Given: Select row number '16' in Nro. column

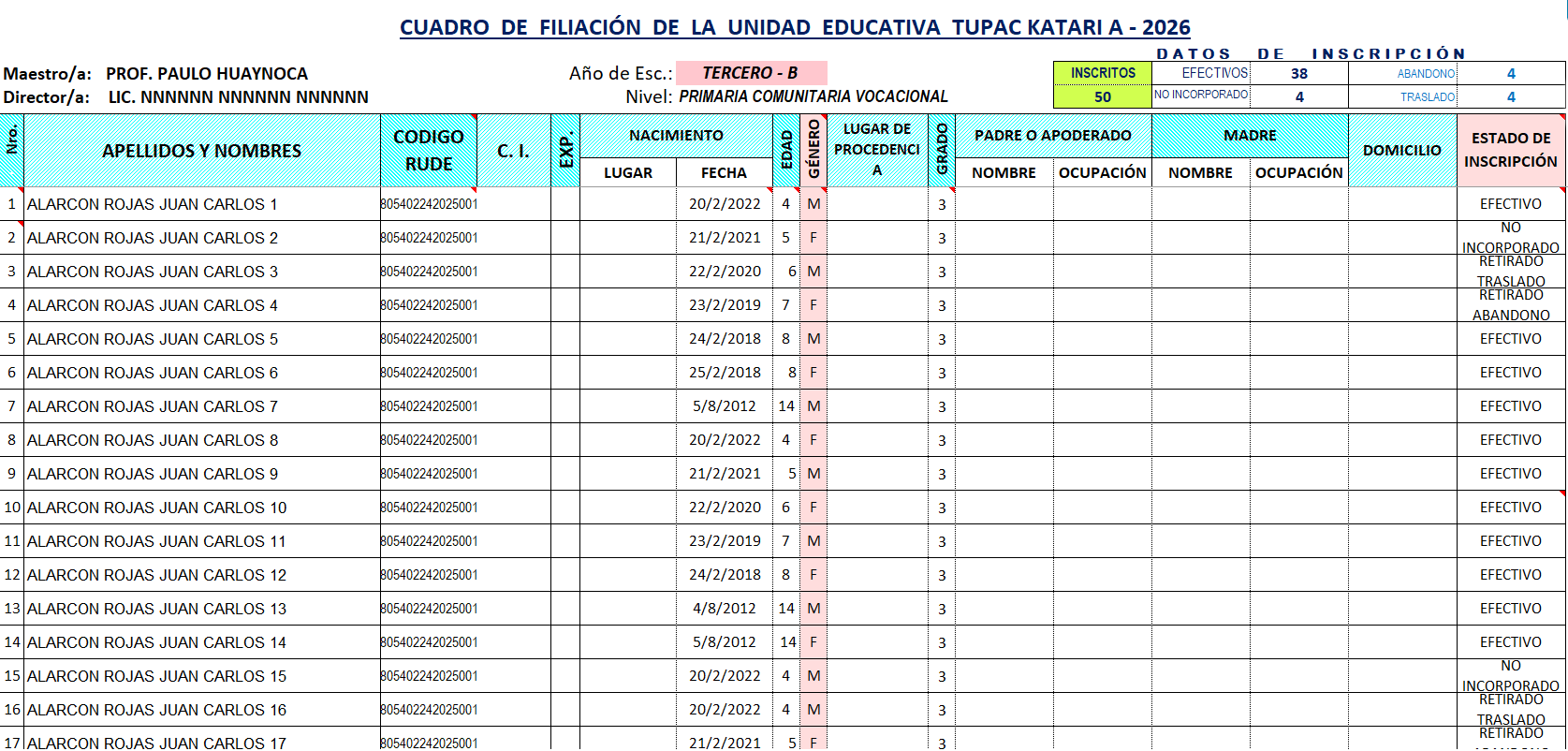Looking at the screenshot, I should pyautogui.click(x=11, y=710).
